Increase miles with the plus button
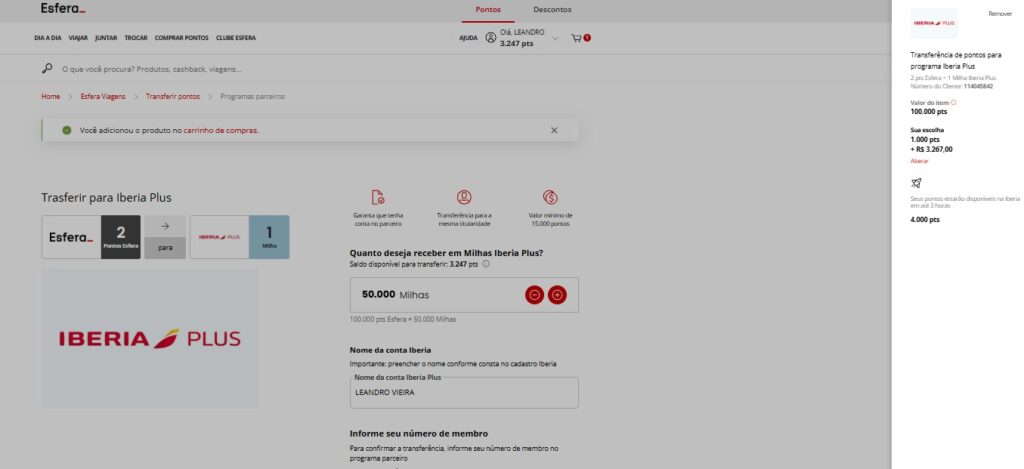 click(557, 295)
